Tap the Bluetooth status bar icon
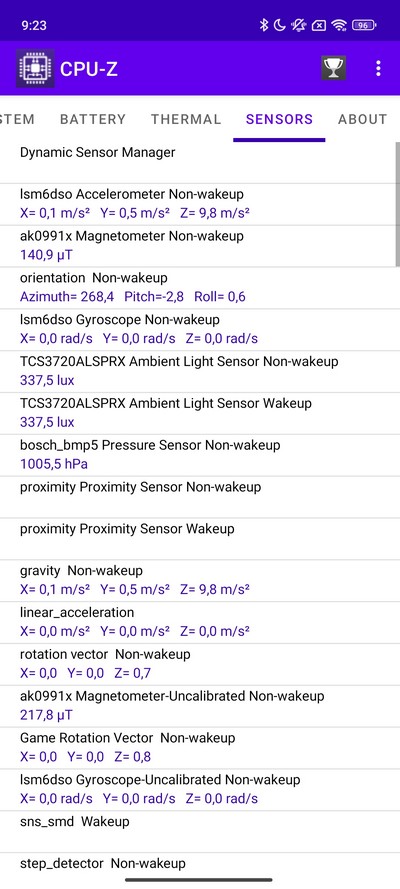 click(263, 25)
